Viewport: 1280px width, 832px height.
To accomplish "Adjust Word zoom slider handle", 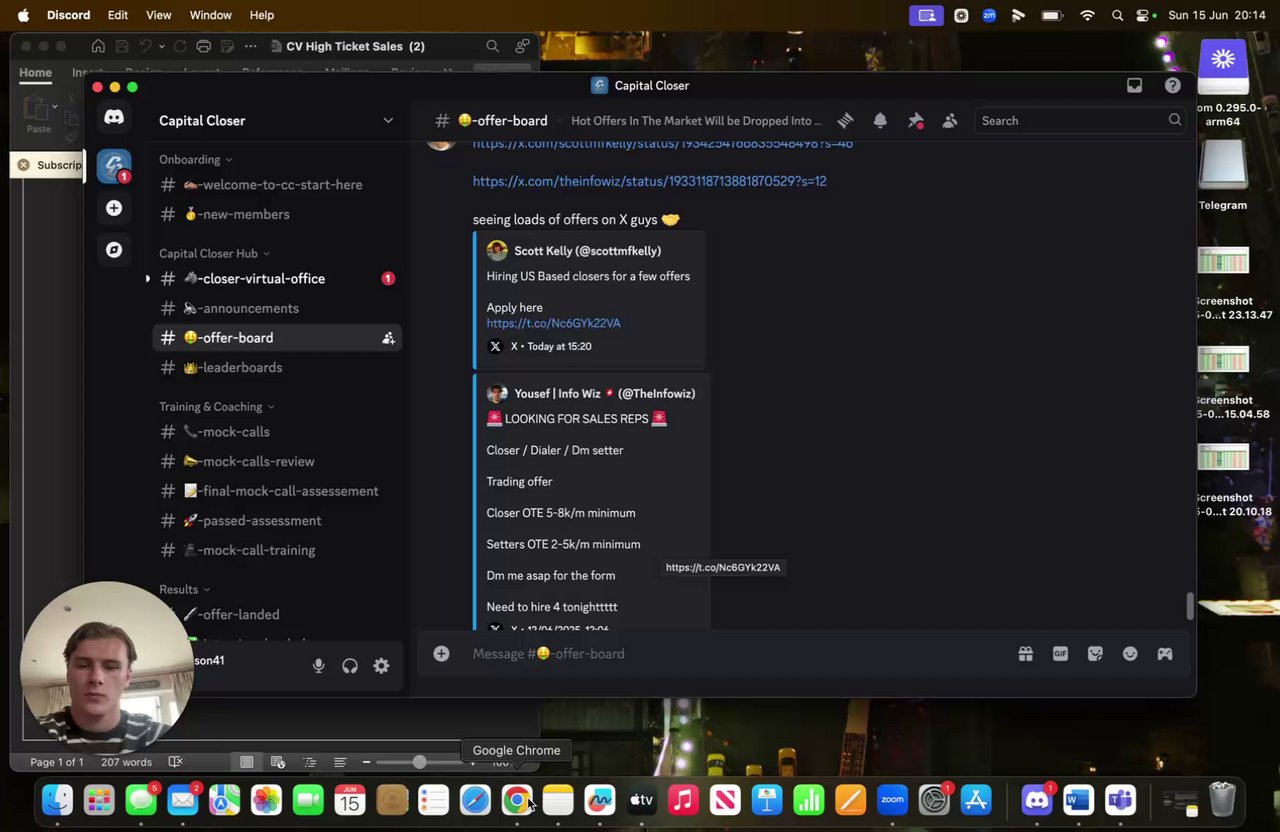I will coord(419,762).
